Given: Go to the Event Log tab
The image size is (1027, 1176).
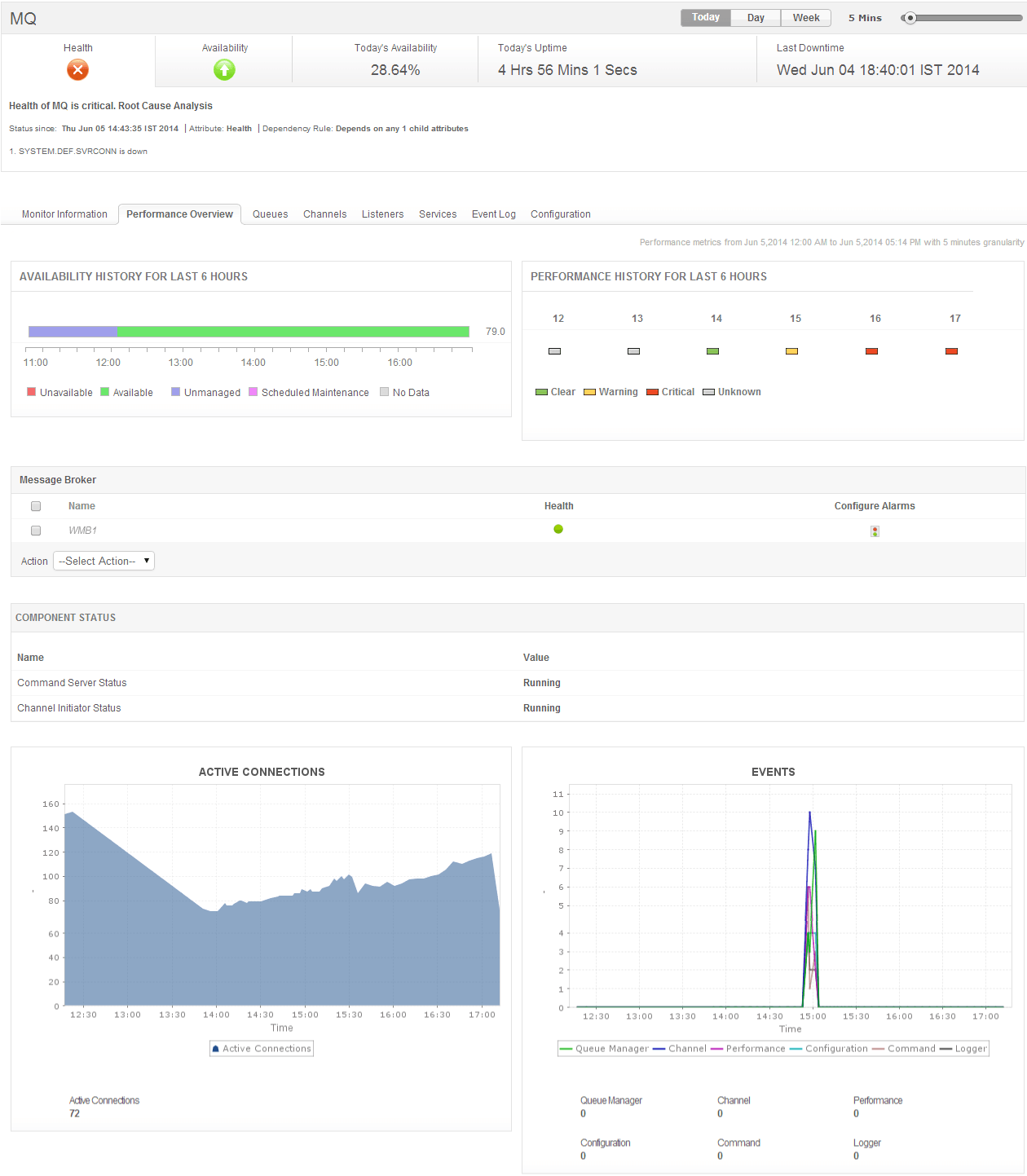Looking at the screenshot, I should click(493, 214).
